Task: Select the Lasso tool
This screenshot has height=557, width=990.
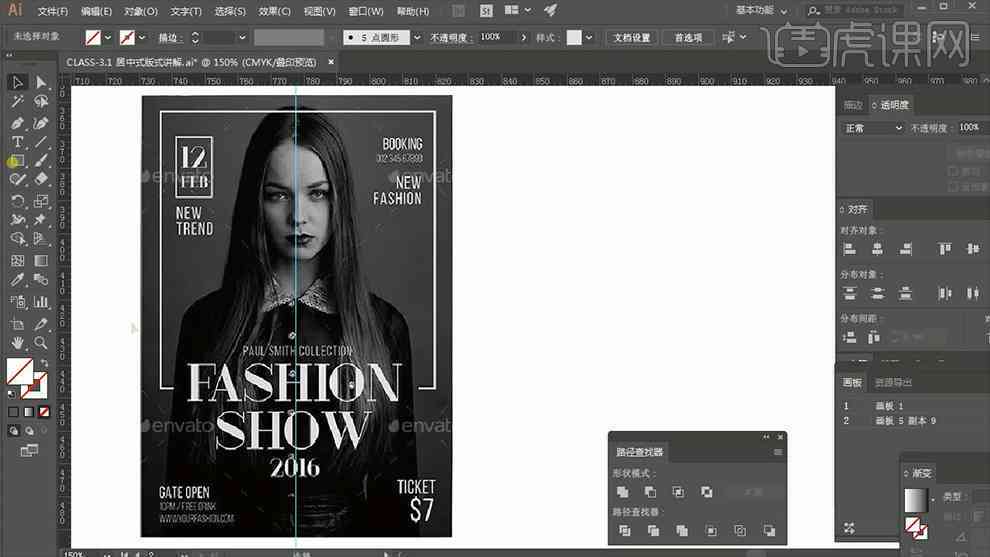Action: click(x=41, y=102)
